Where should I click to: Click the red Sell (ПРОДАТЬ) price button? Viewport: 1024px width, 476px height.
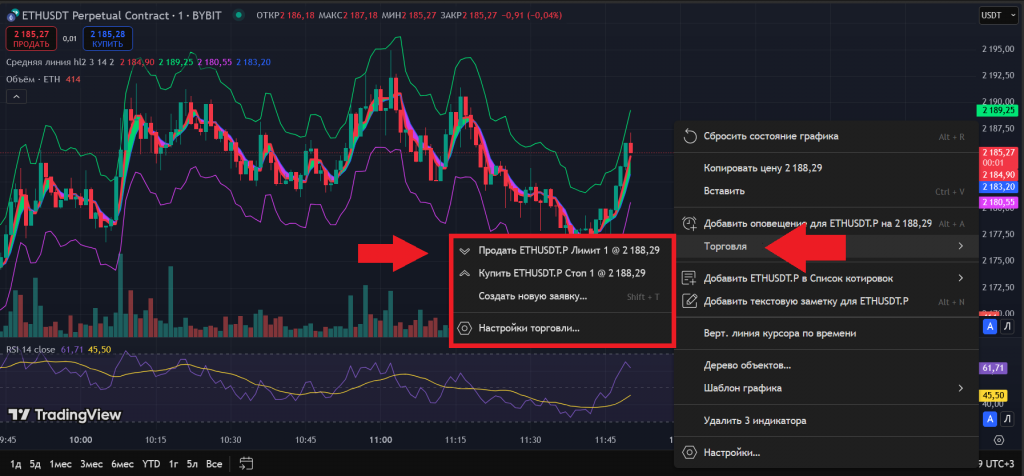[x=31, y=38]
